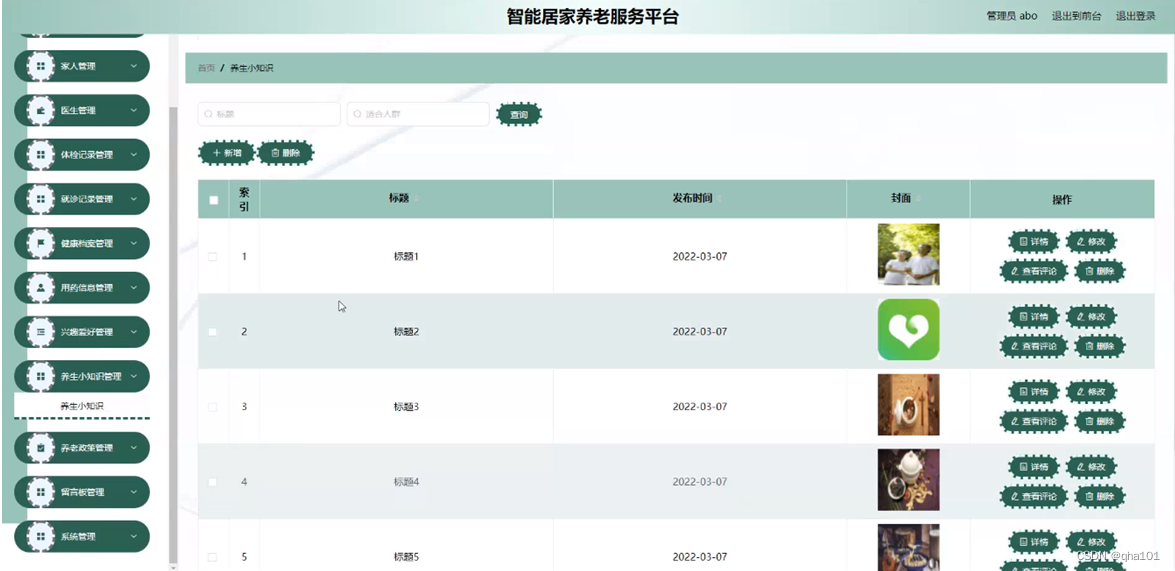Select the 养生小知识 submenu item
Viewport: 1175px width, 571px height.
coord(82,406)
